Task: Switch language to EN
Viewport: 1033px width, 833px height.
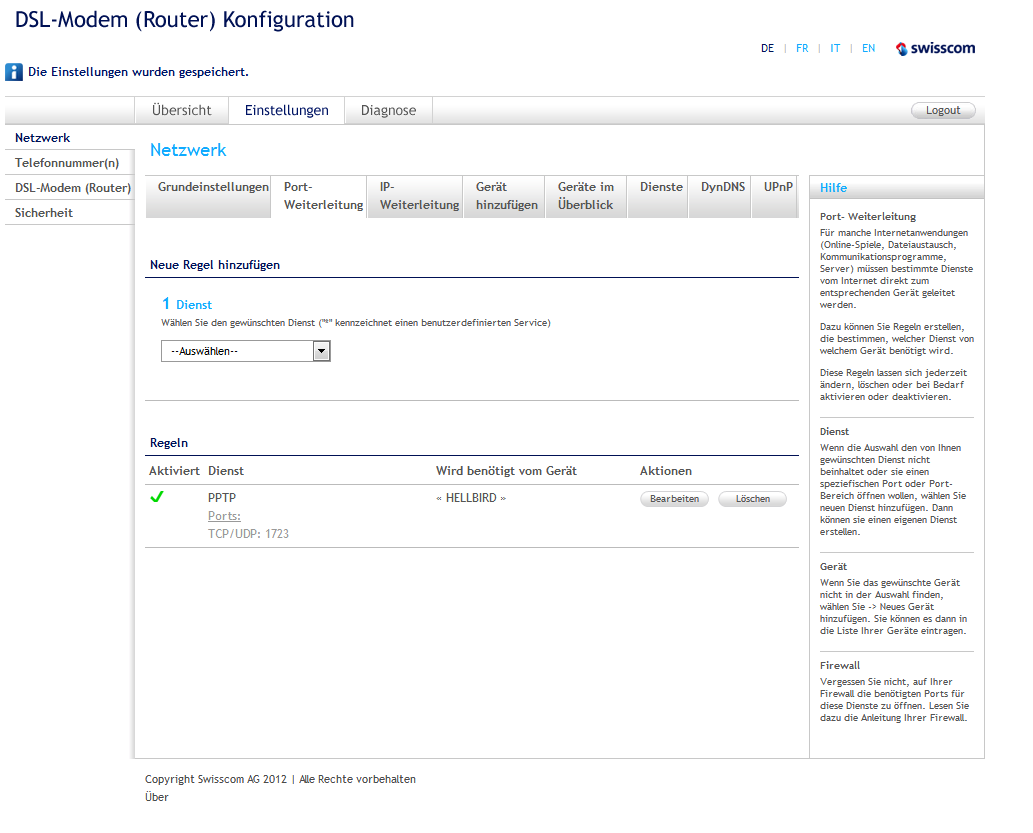Action: coord(868,48)
